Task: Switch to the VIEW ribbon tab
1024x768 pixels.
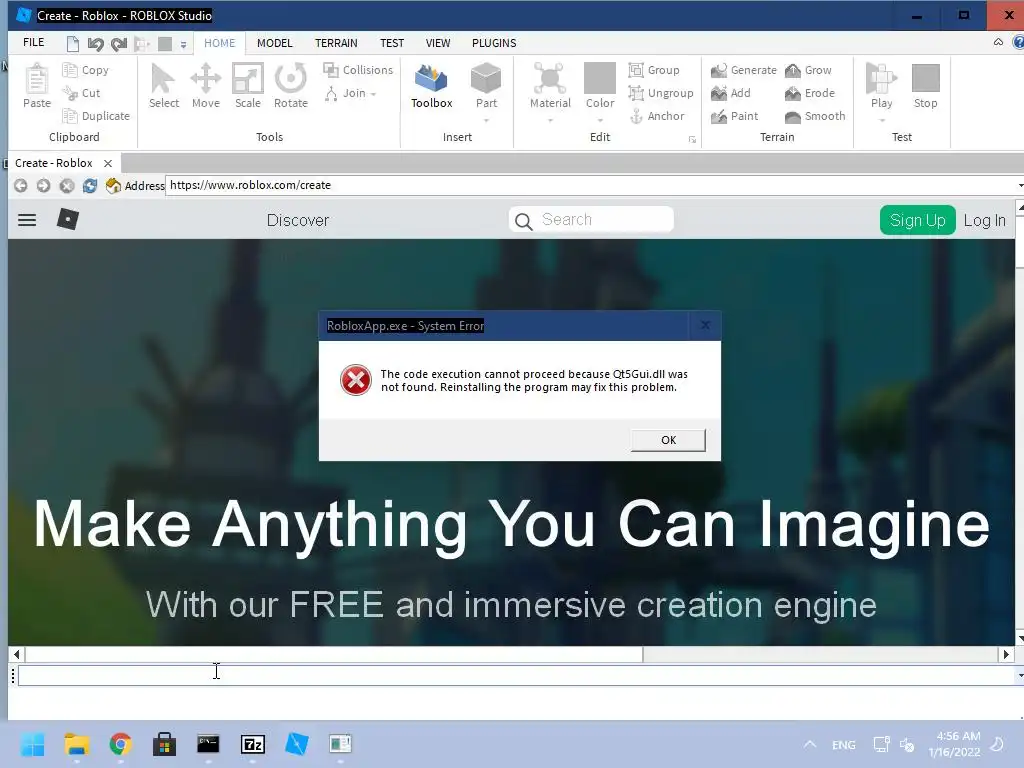Action: click(x=438, y=43)
